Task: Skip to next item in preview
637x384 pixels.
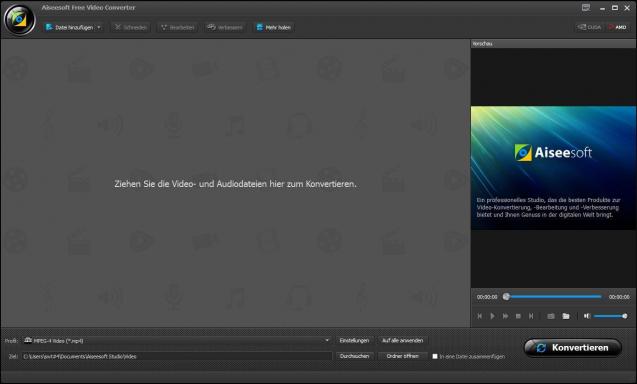Action: 531,316
